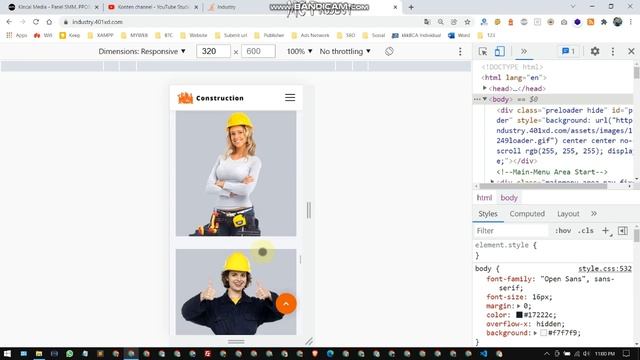Click the body breadcrumb
This screenshot has width=640, height=360.
coord(509,198)
